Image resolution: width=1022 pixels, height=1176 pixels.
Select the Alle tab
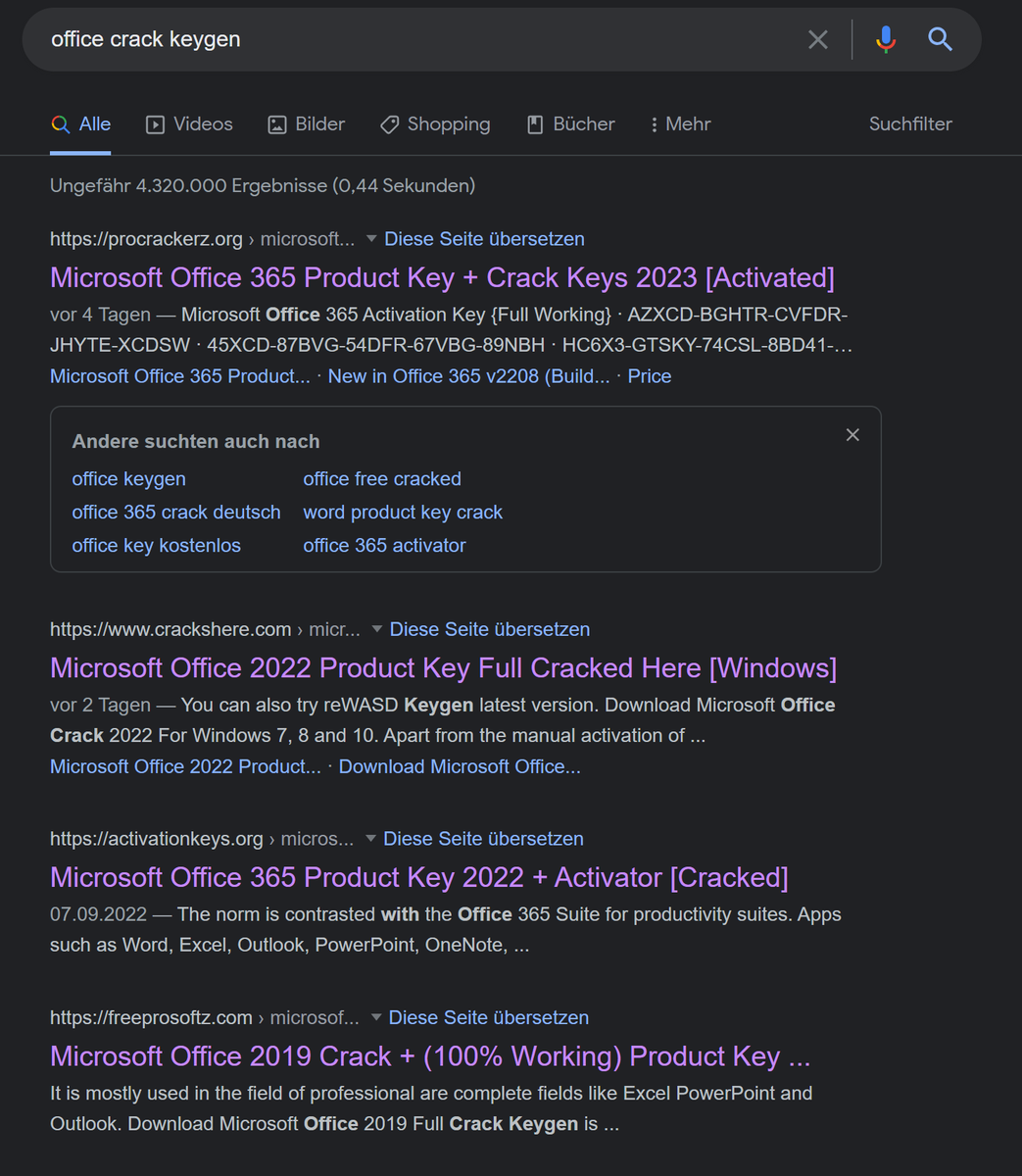[x=80, y=124]
